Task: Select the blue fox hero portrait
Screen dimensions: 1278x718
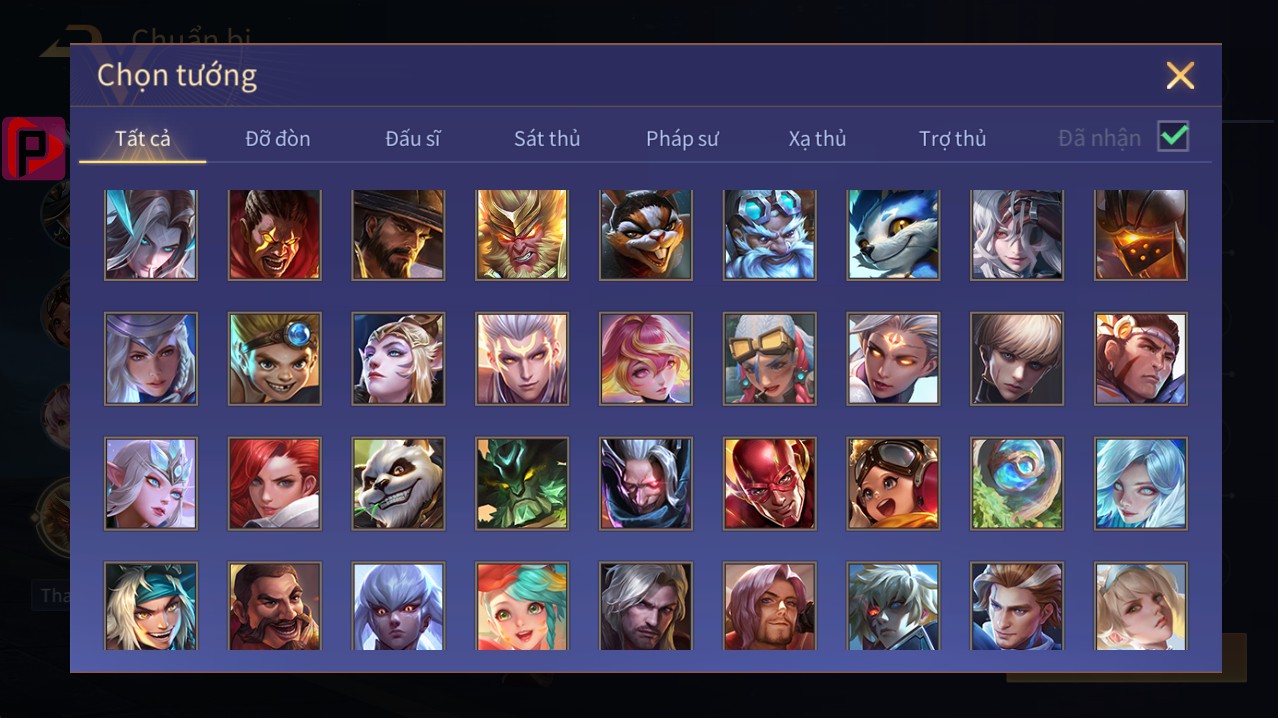Action: pos(894,234)
